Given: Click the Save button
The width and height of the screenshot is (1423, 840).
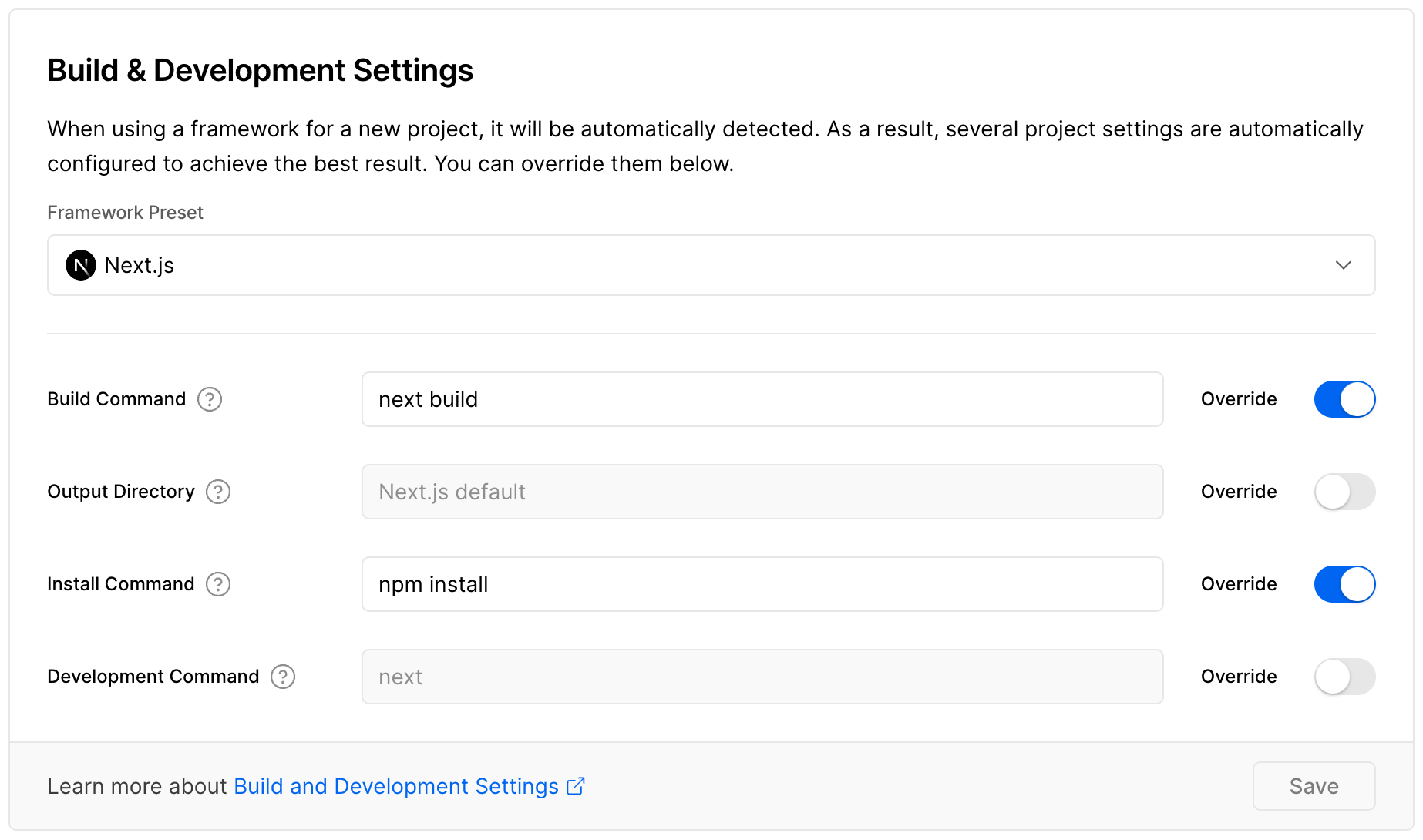Looking at the screenshot, I should pos(1314,786).
